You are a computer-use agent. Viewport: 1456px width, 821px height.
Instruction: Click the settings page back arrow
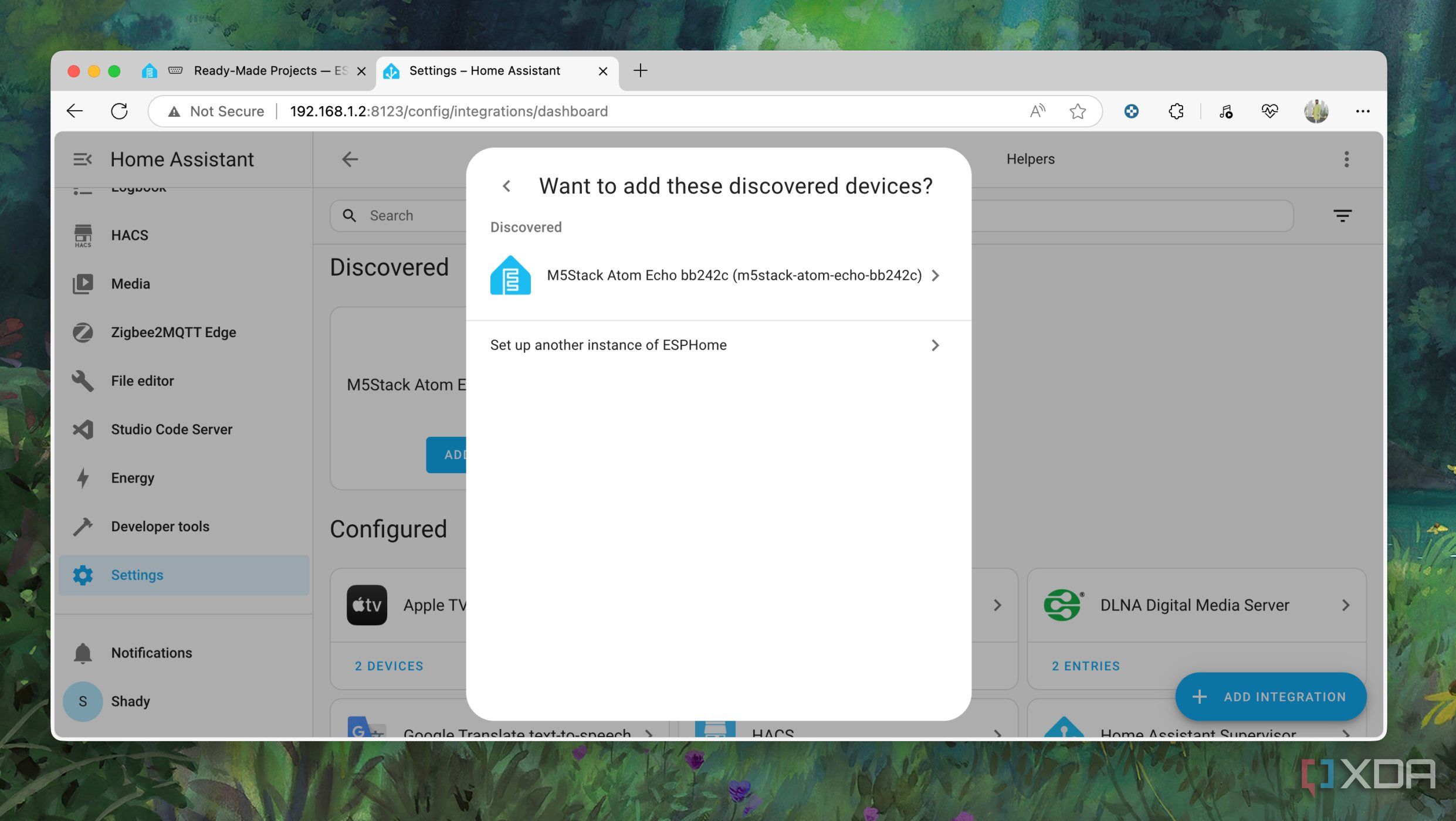pyautogui.click(x=350, y=159)
